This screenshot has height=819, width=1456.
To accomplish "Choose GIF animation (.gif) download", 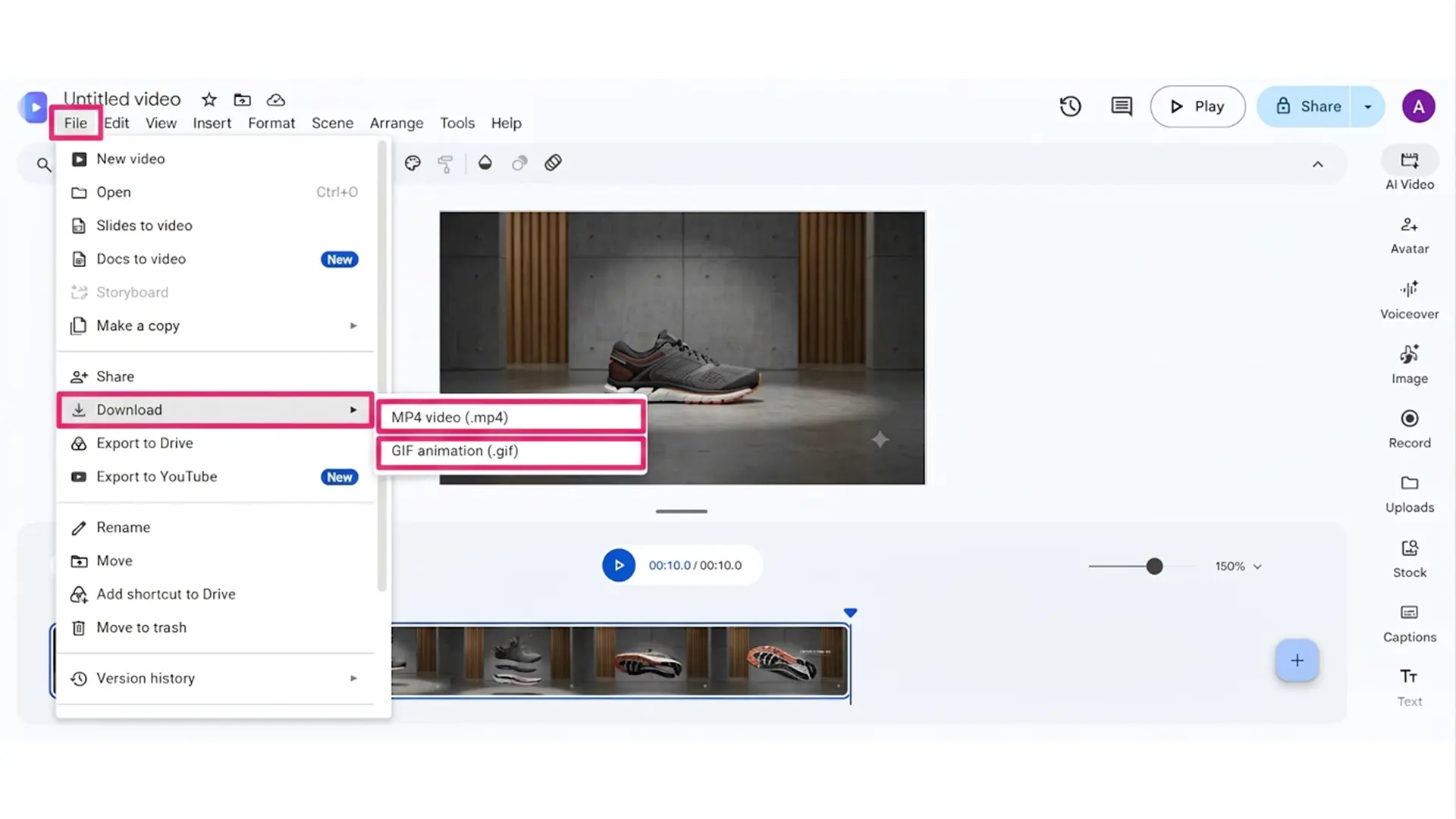I will tap(511, 451).
